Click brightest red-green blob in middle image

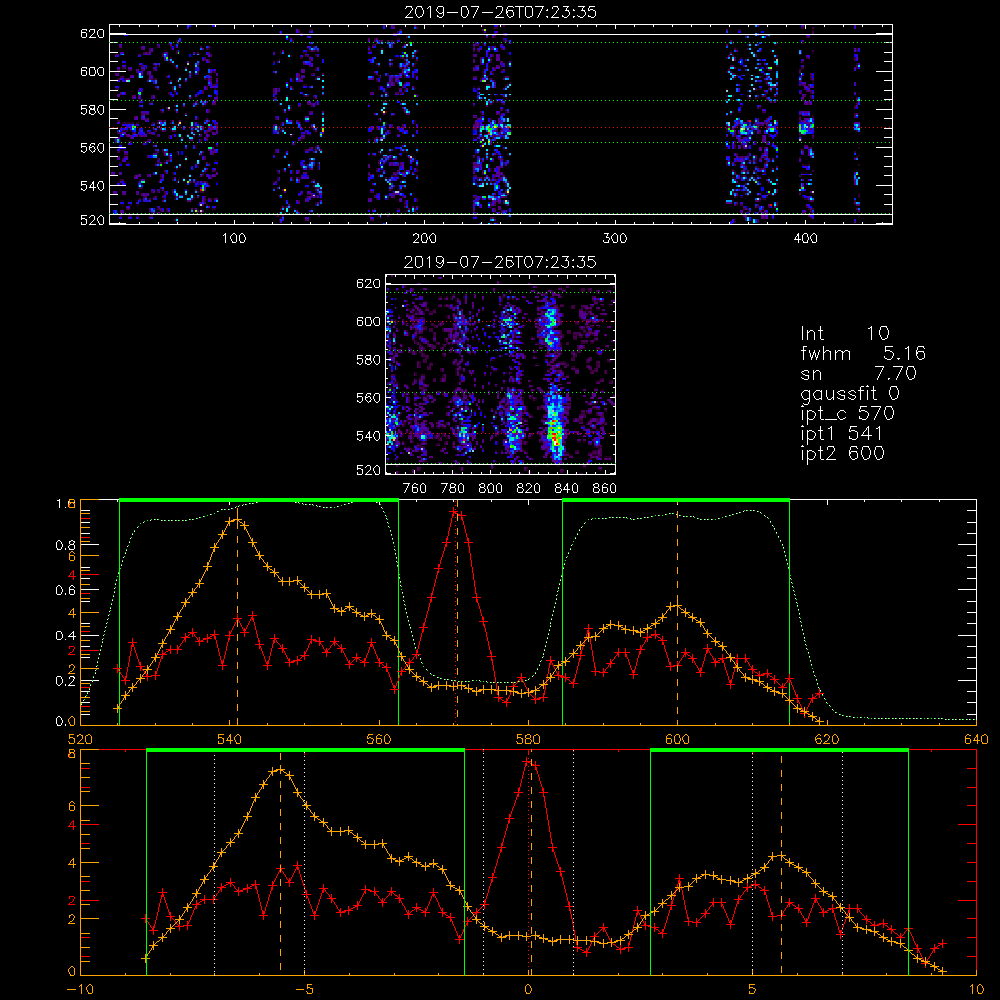pos(555,436)
